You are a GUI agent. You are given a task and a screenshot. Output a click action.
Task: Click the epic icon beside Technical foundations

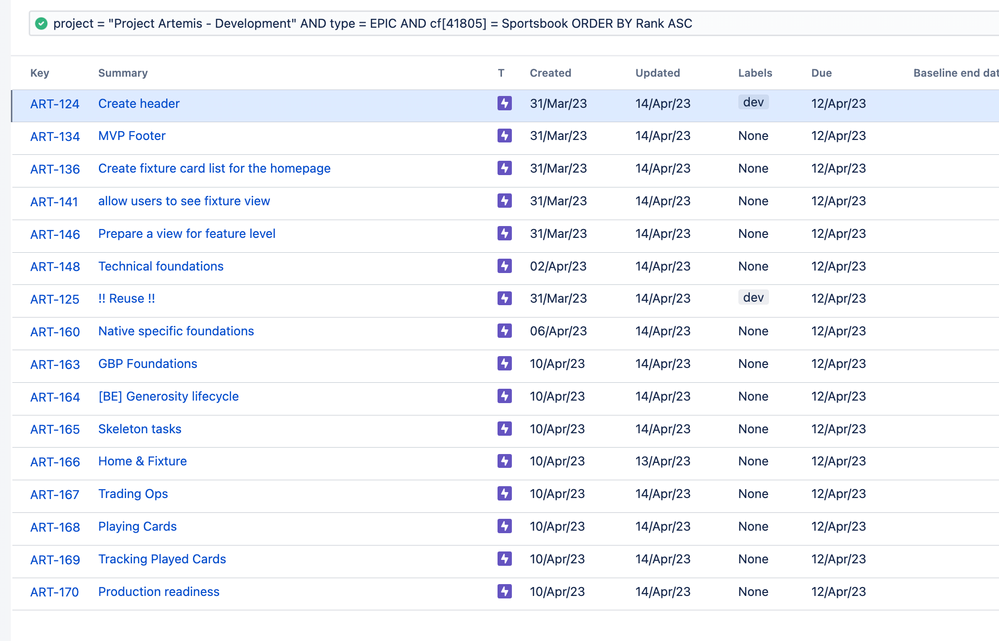coord(505,266)
